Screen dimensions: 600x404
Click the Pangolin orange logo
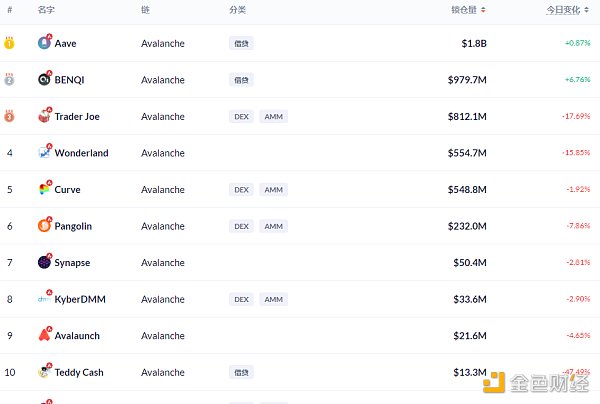coord(44,226)
